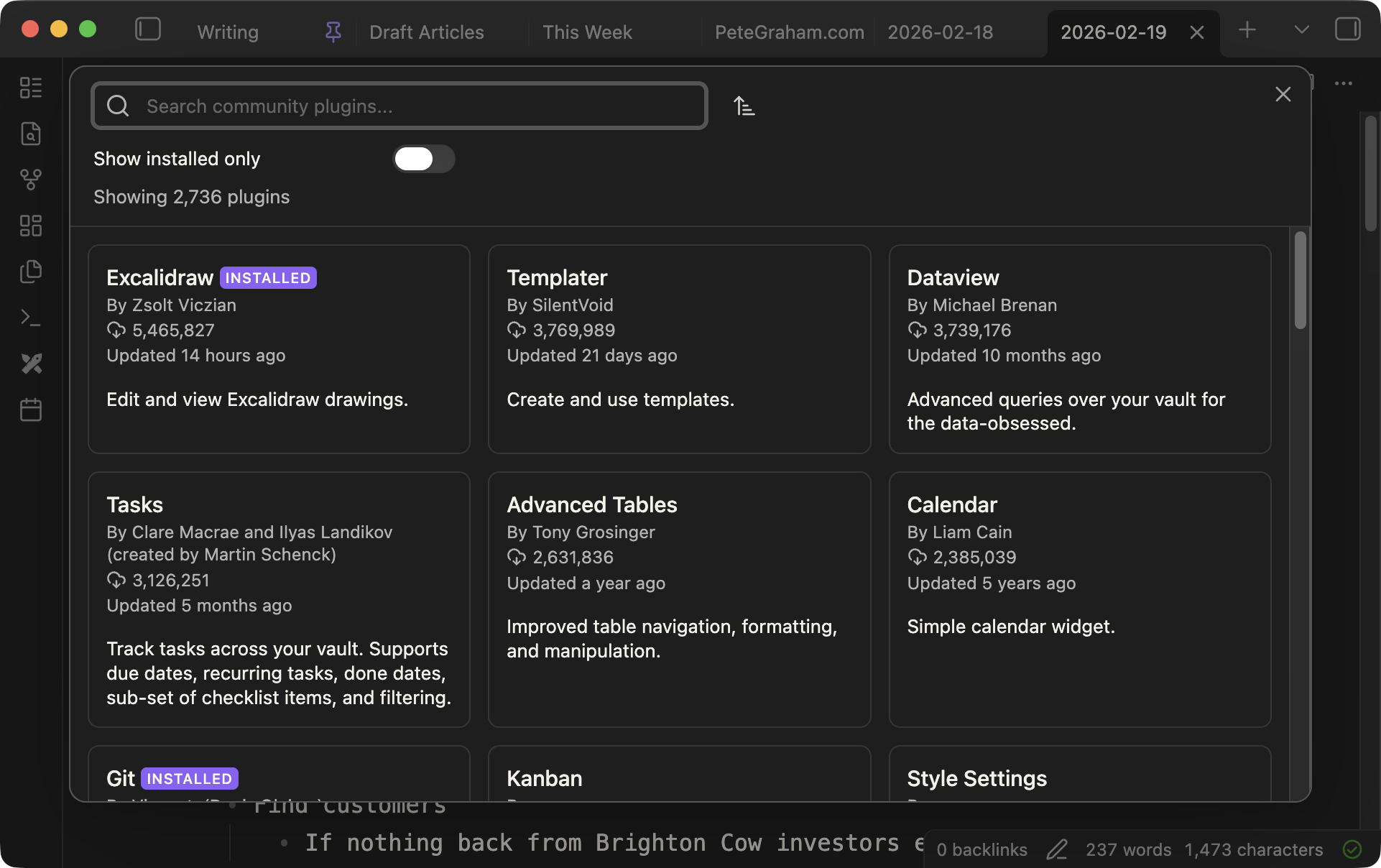The width and height of the screenshot is (1381, 868).
Task: Open the graph view from the sidebar
Action: (31, 180)
